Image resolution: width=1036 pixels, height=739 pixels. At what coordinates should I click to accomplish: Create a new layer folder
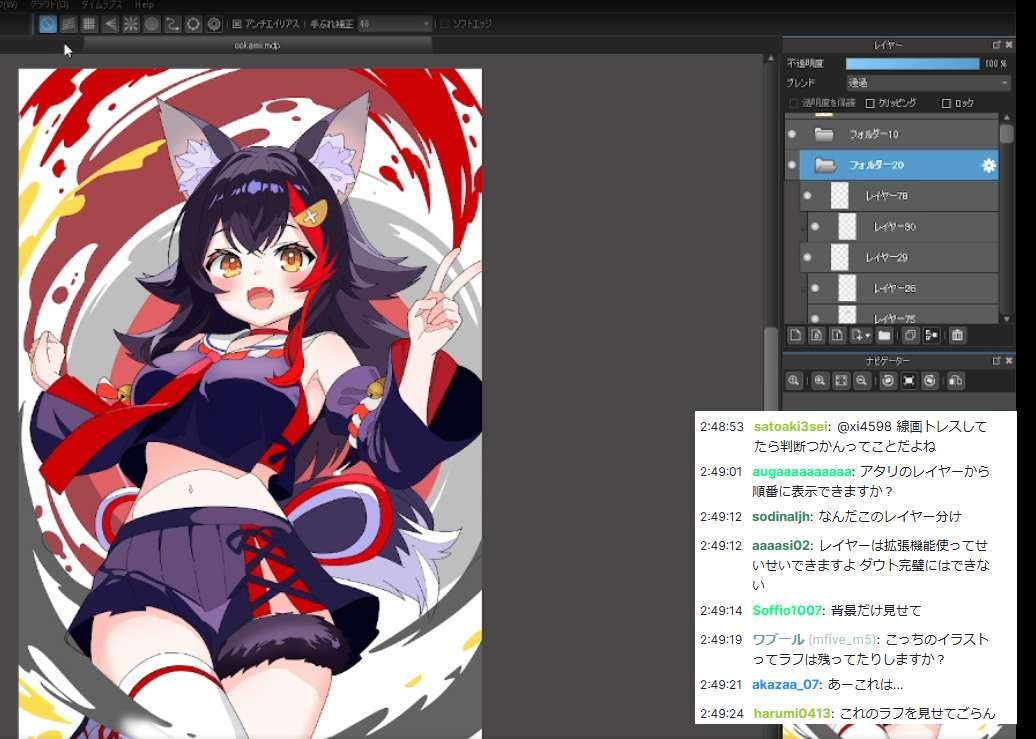(x=885, y=335)
